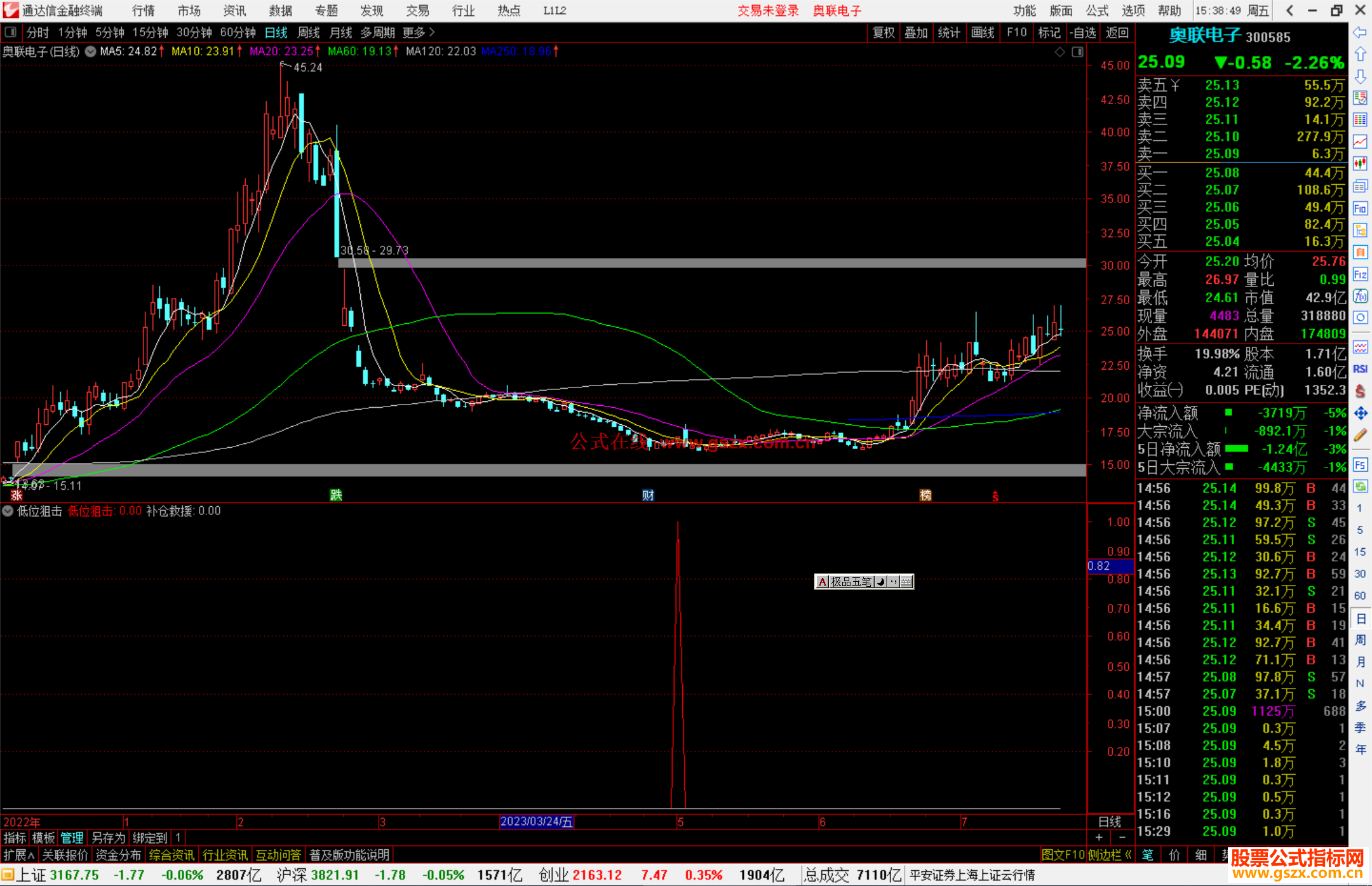Expand MA settings dropdown beside 奥联电子(日线)
This screenshot has height=886, width=1372.
pos(91,51)
